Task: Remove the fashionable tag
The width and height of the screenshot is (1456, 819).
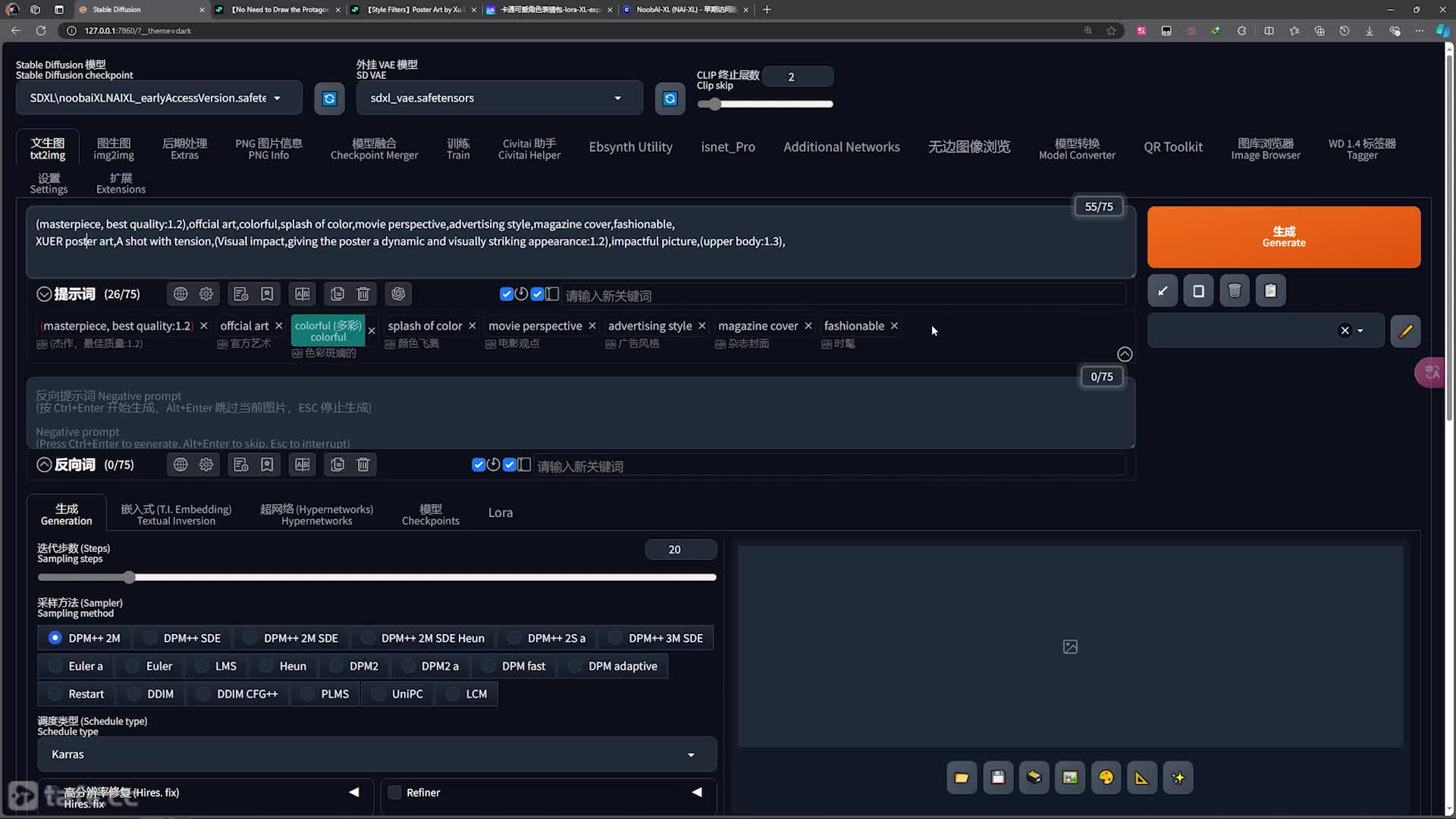Action: point(894,325)
